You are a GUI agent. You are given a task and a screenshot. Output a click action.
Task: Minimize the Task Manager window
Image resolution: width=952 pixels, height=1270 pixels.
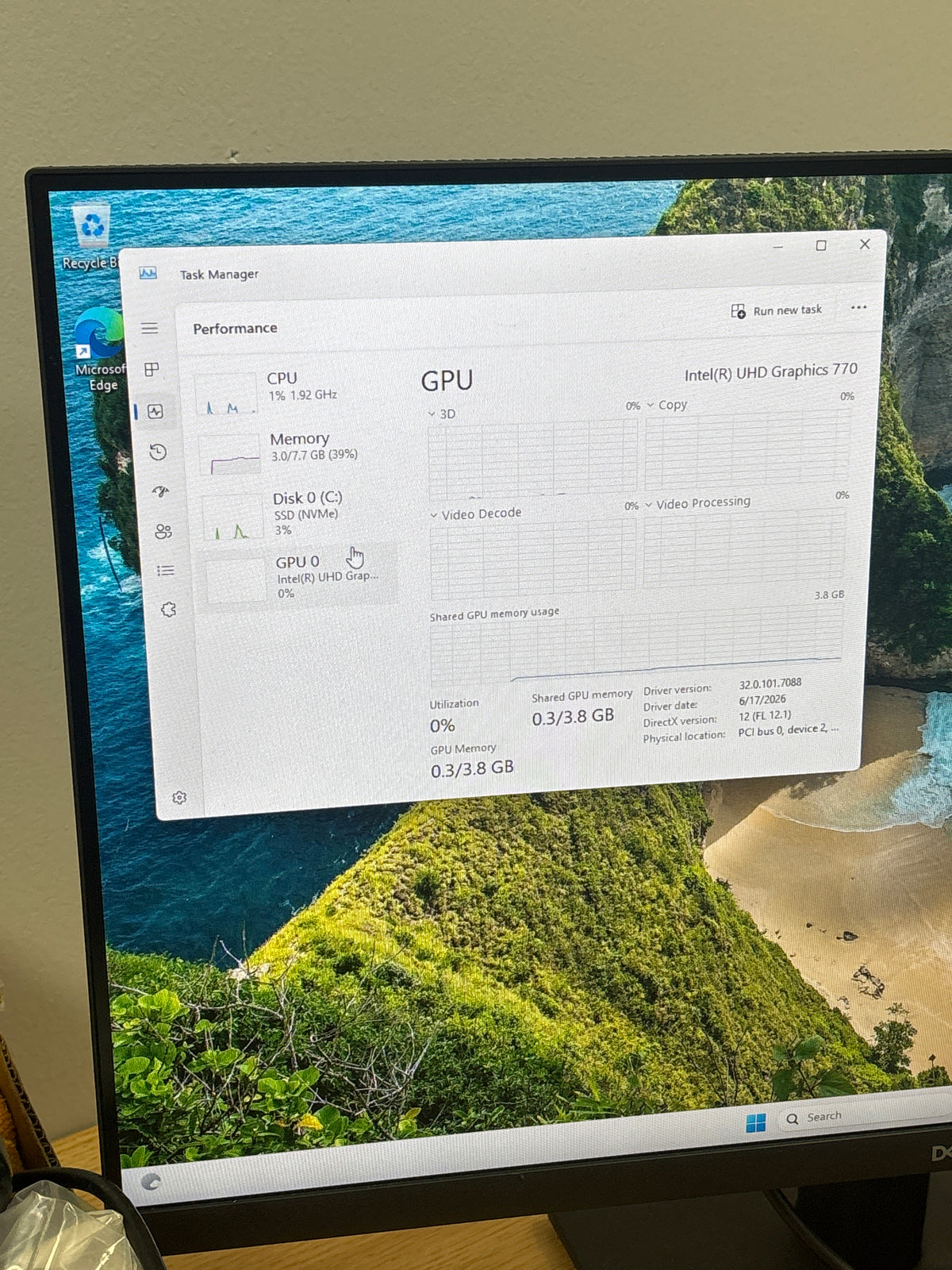click(x=778, y=247)
